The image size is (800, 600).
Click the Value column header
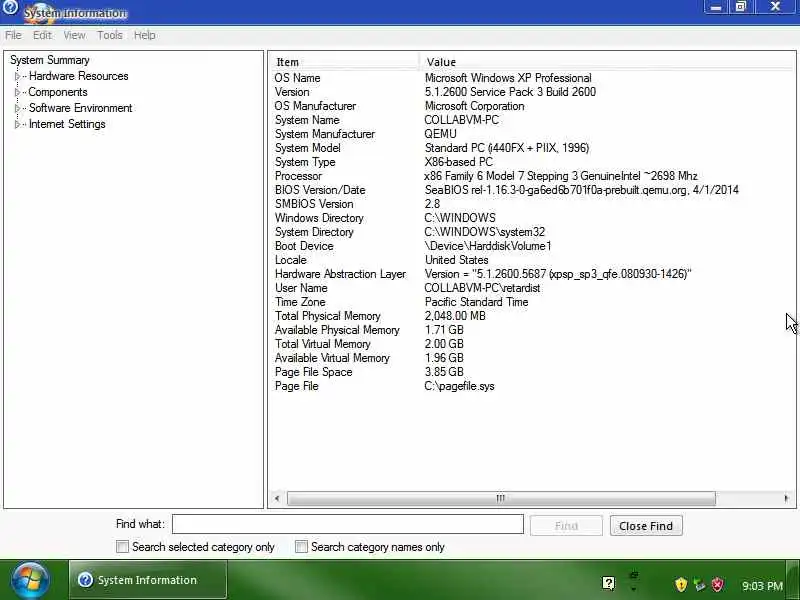[607, 62]
